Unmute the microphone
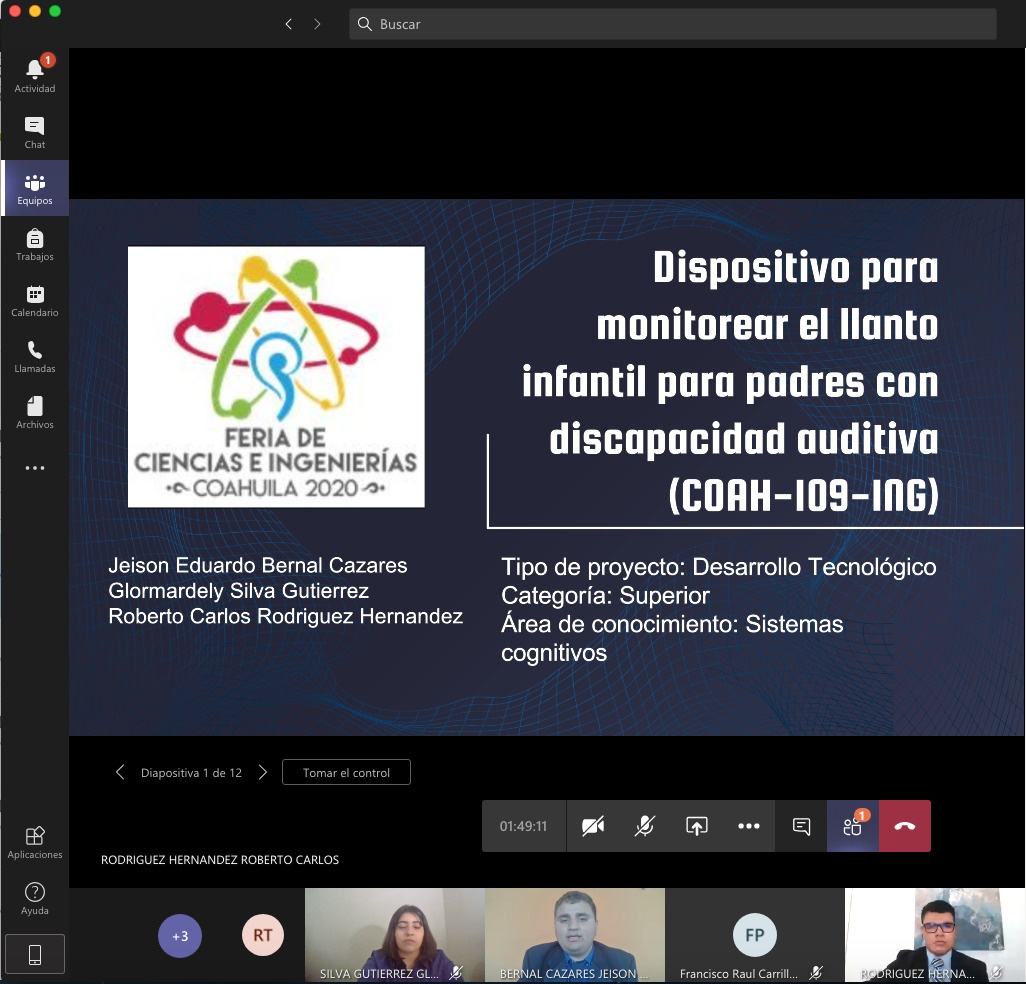This screenshot has width=1026, height=984. click(x=645, y=826)
